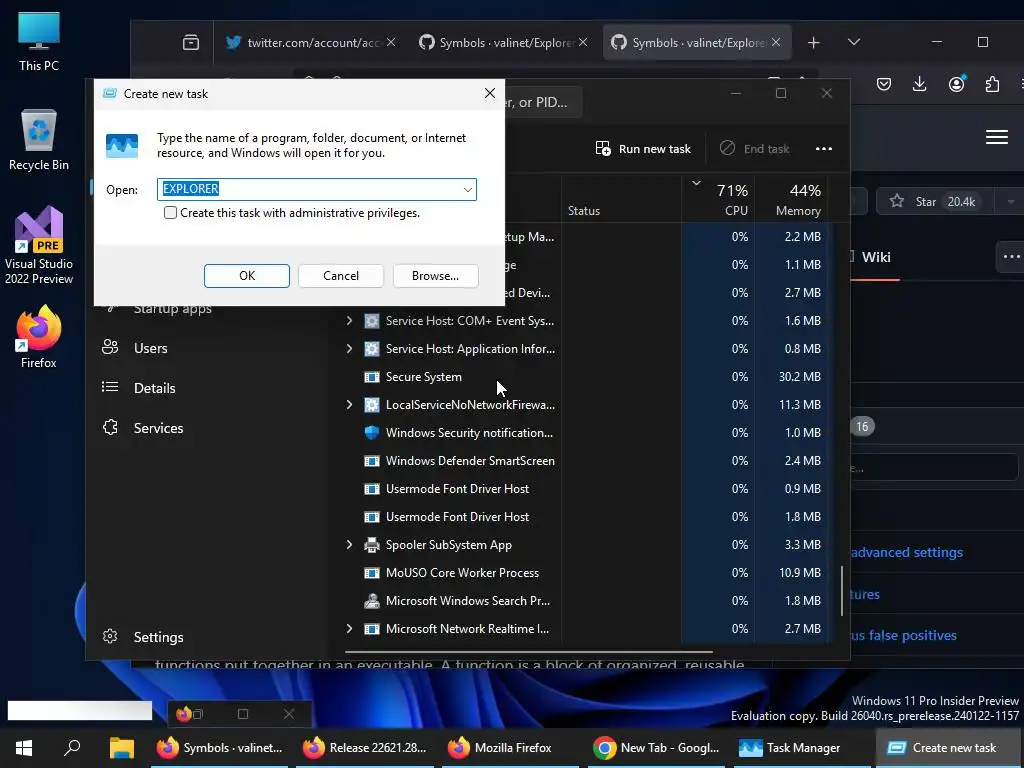The image size is (1024, 768).
Task: Open taskbar Search
Action: click(x=72, y=748)
